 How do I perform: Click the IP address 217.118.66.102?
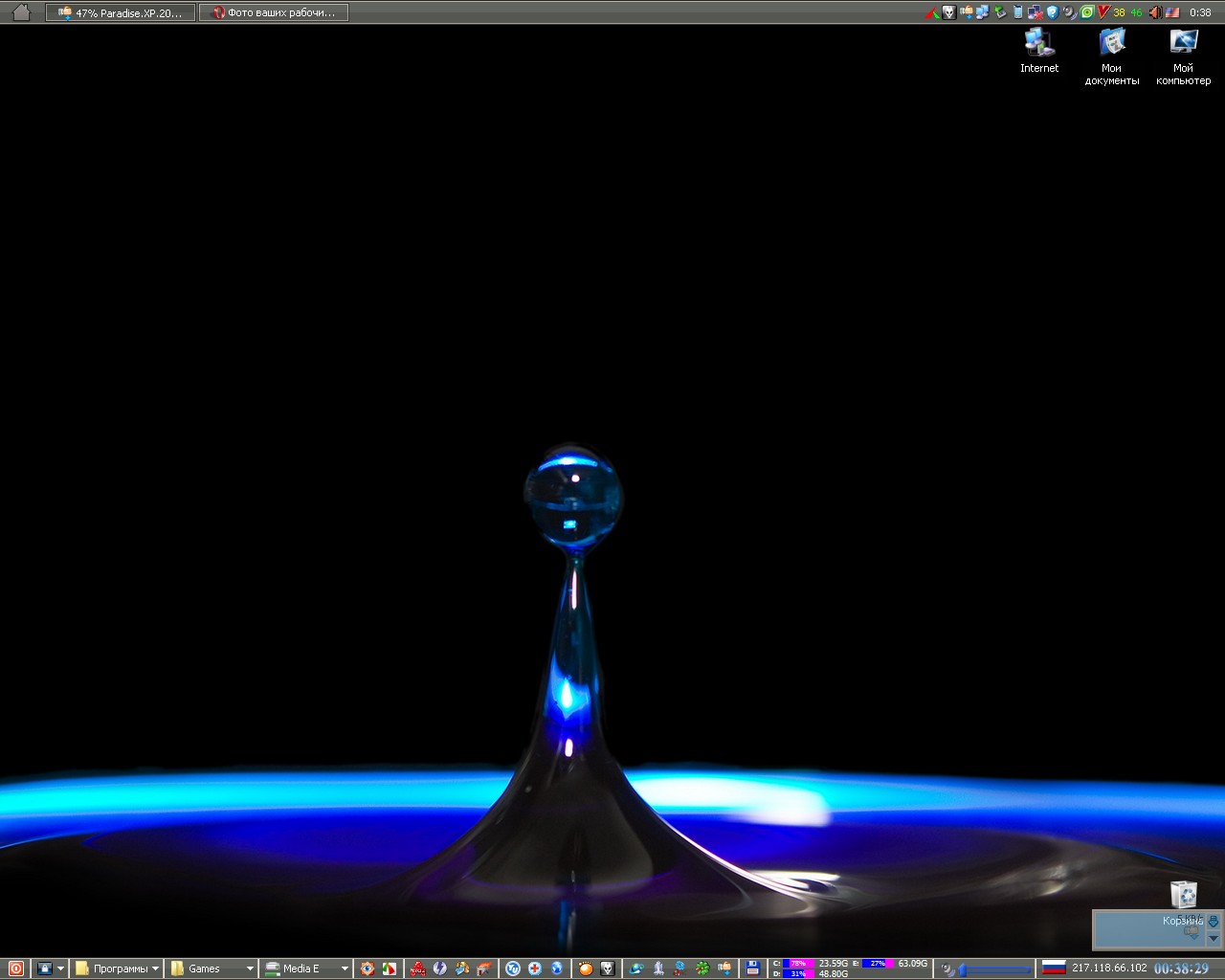point(1109,968)
